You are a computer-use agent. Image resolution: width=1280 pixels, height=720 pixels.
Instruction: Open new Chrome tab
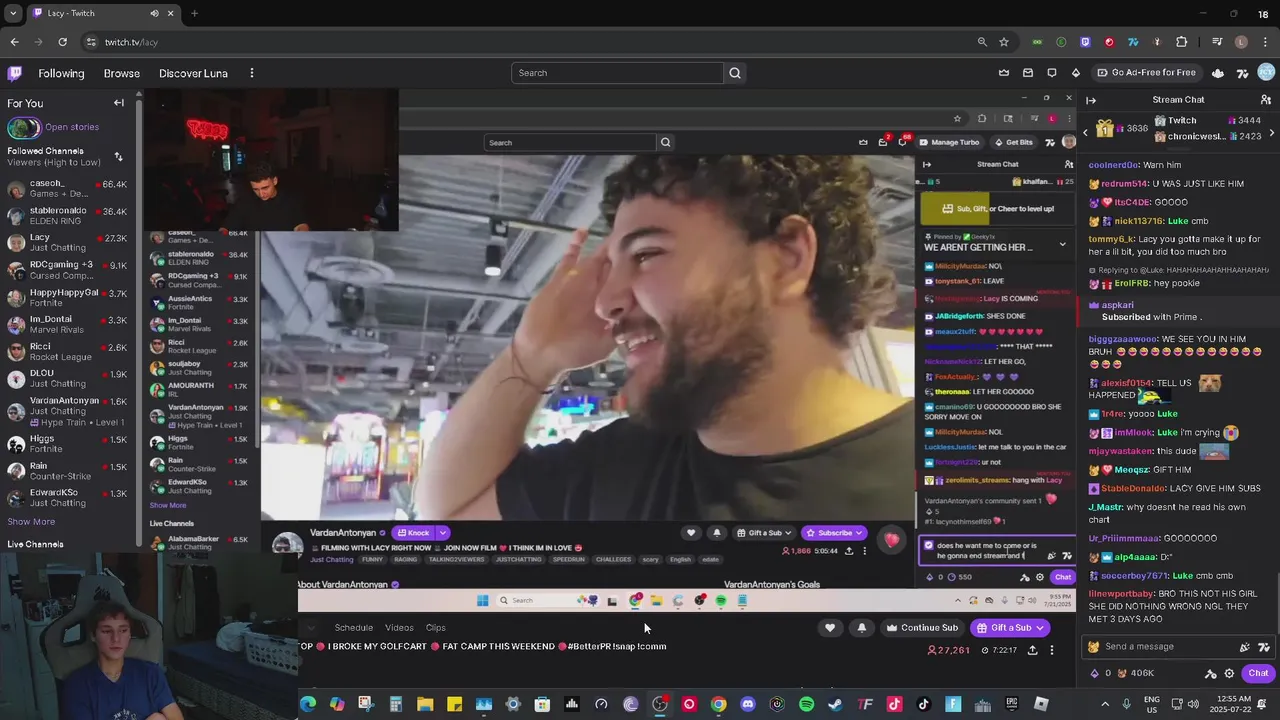[x=194, y=13]
